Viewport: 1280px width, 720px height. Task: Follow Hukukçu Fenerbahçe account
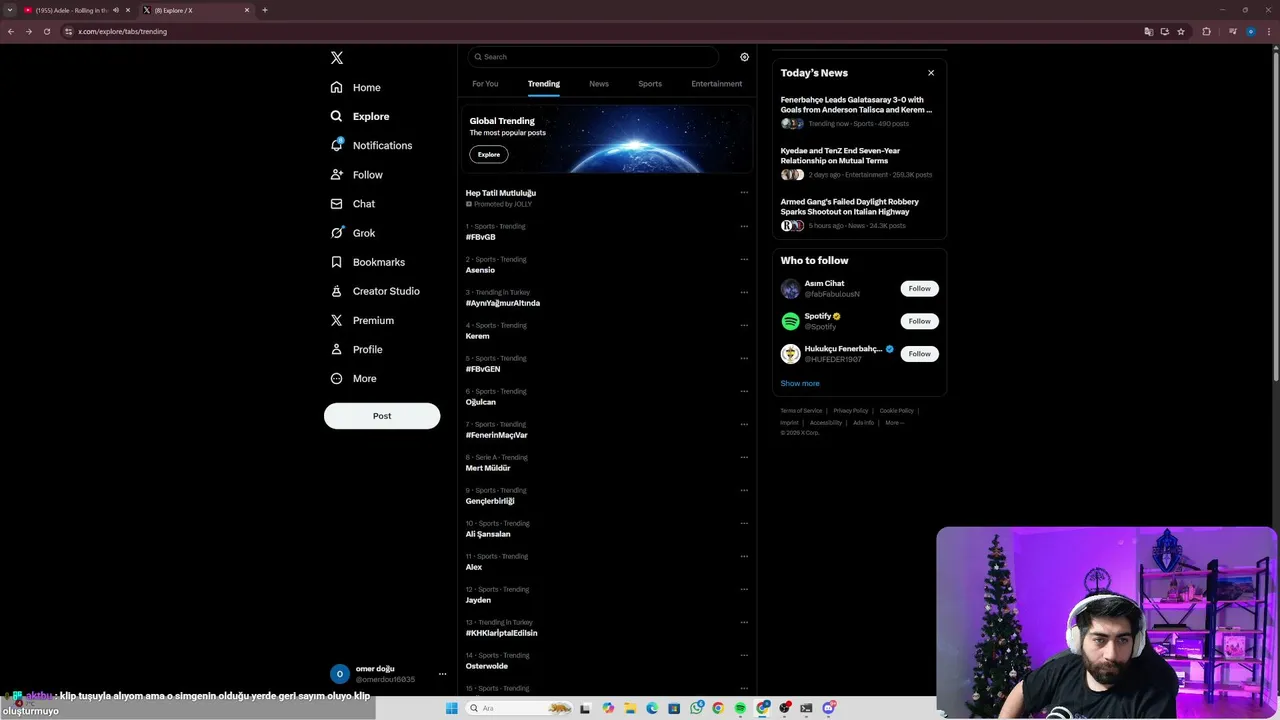pos(919,354)
